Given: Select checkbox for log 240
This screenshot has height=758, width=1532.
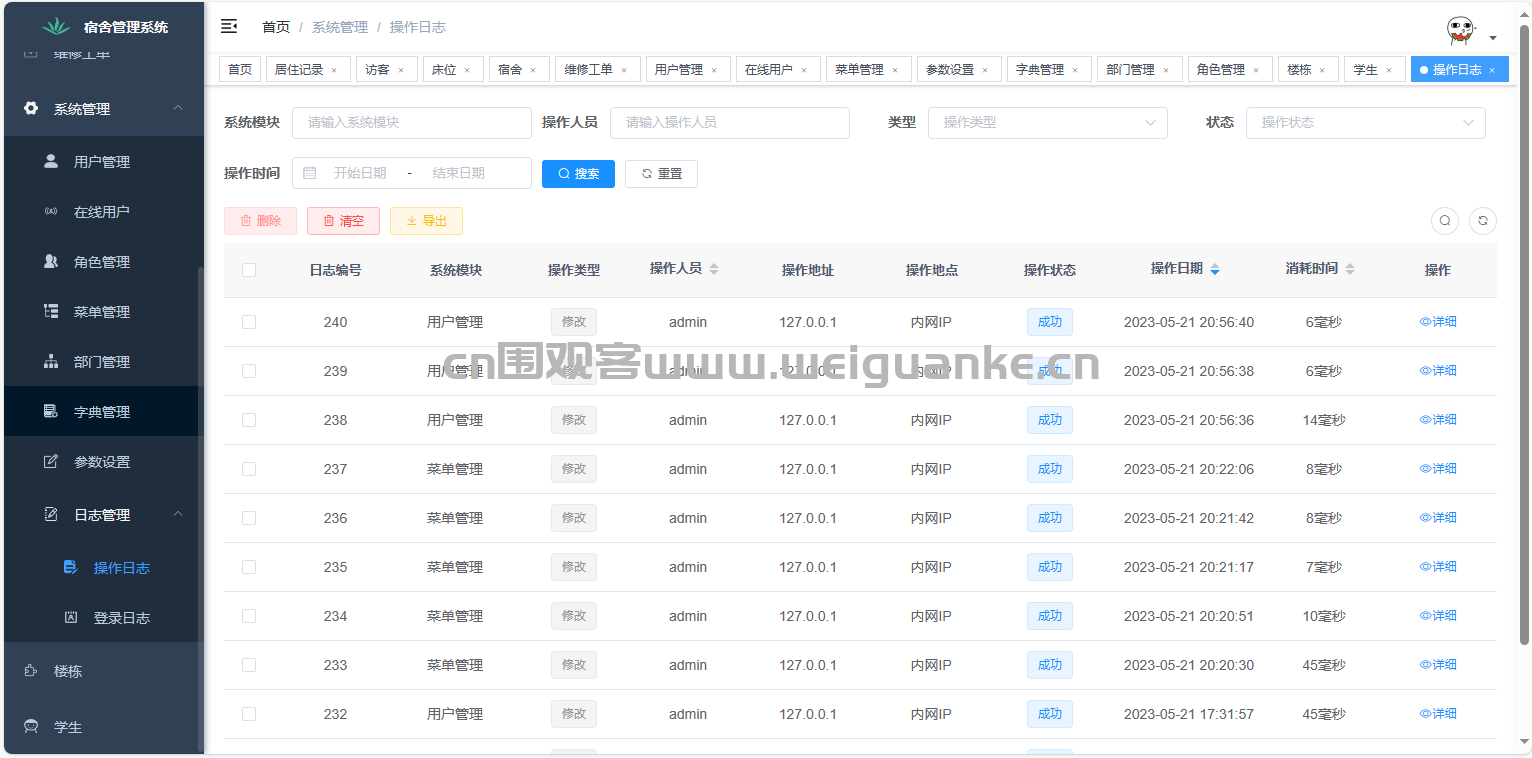Looking at the screenshot, I should point(249,322).
